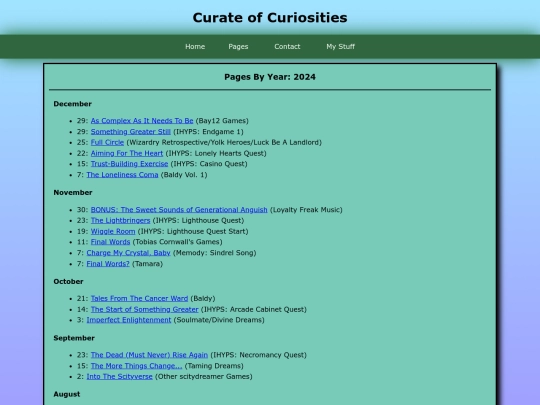Open BONUS: The Sweet Sounds of Generational Anguish
The height and width of the screenshot is (405, 540).
(179, 210)
